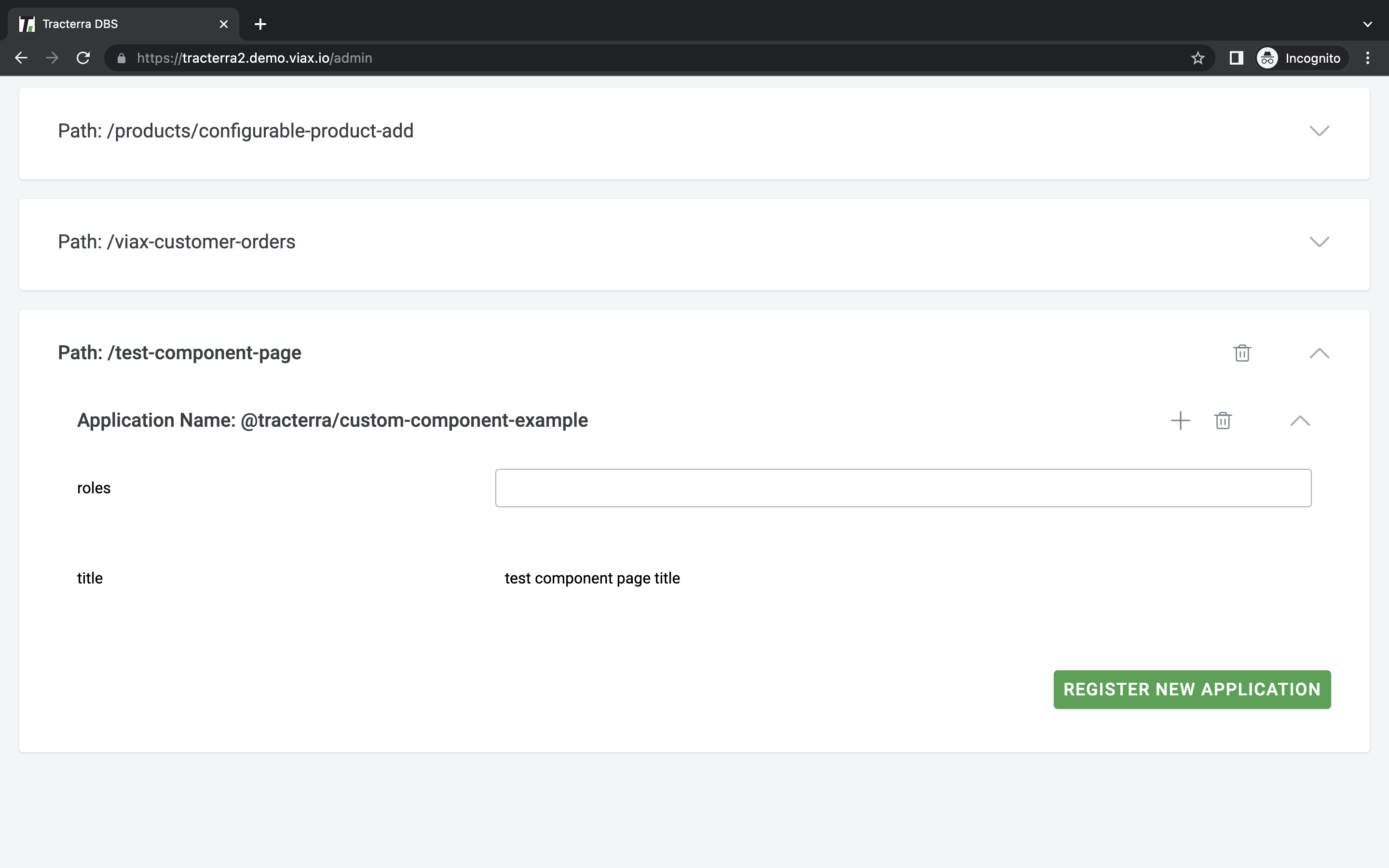
Task: Open the tab search dropdown arrow
Action: tap(1367, 24)
